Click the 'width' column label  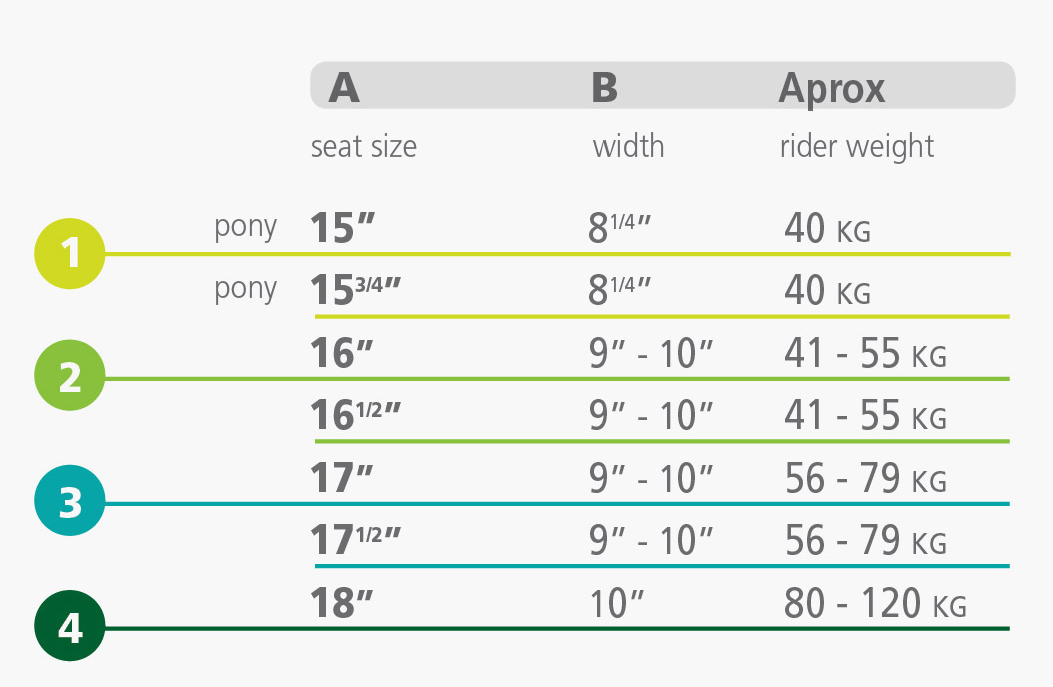pos(629,146)
